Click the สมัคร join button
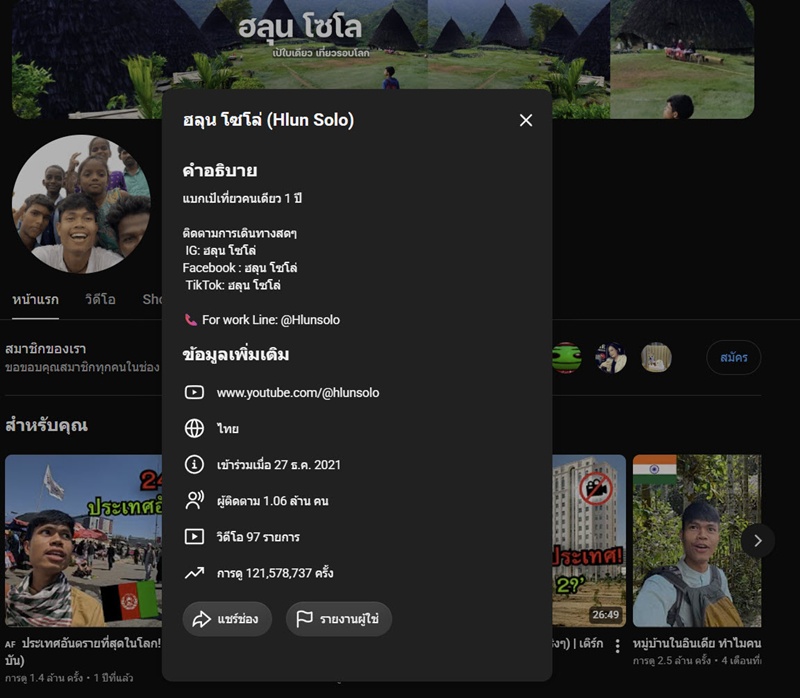The image size is (800, 698). 734,358
